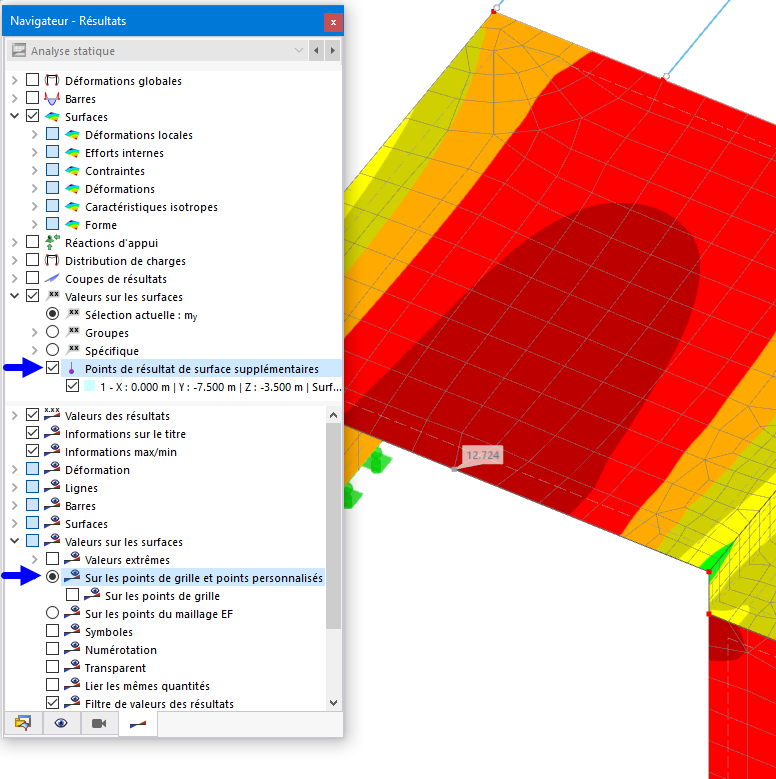
Task: Click the Efforts internes surface icon
Action: [72, 153]
